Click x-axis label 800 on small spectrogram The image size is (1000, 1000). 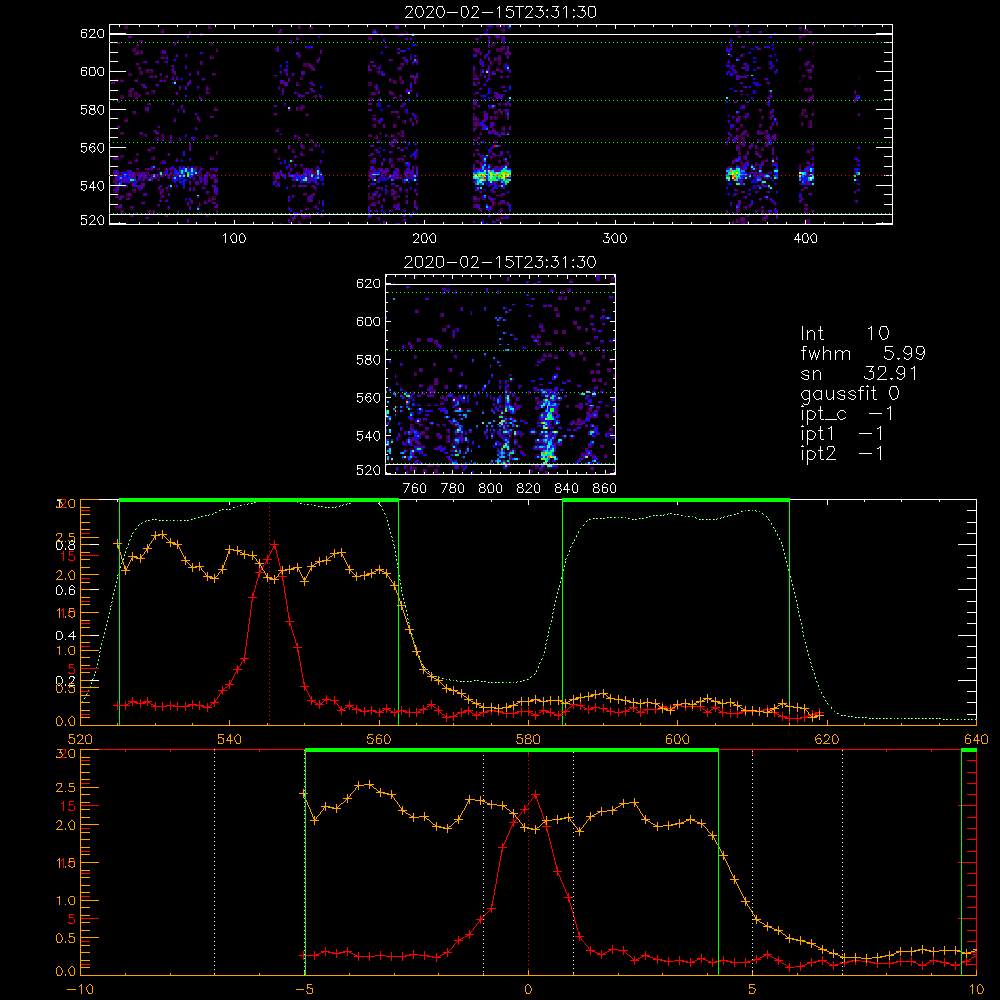[x=490, y=489]
